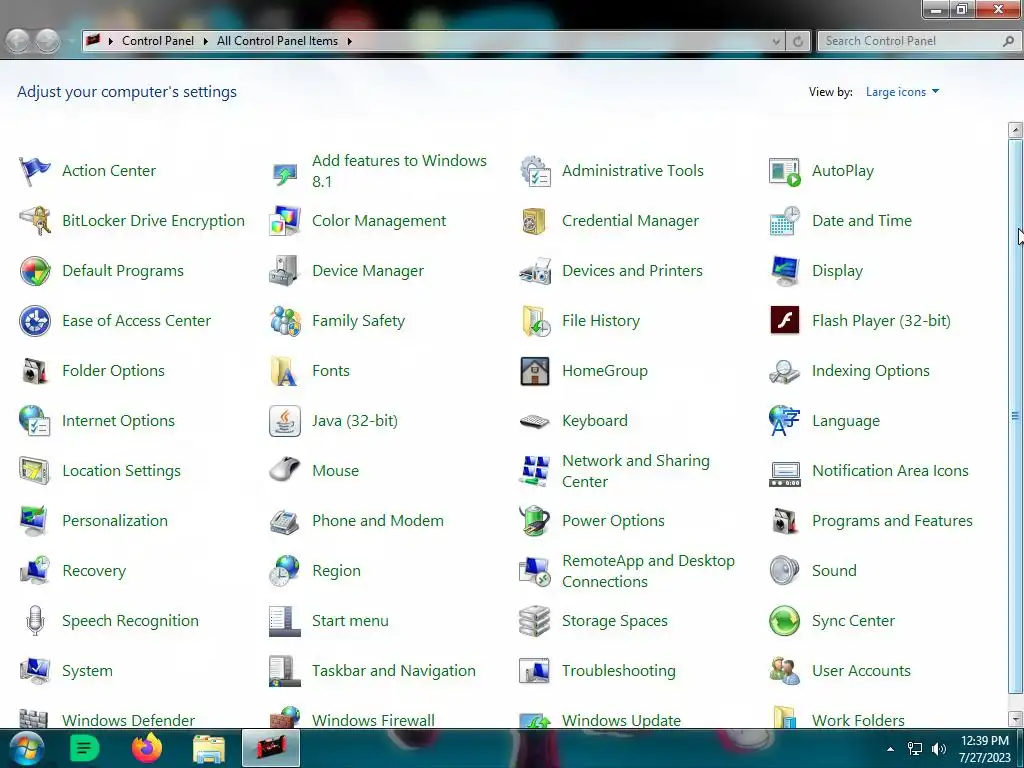Click the Mouse icon
Screen dimensions: 1024x768
[285, 471]
